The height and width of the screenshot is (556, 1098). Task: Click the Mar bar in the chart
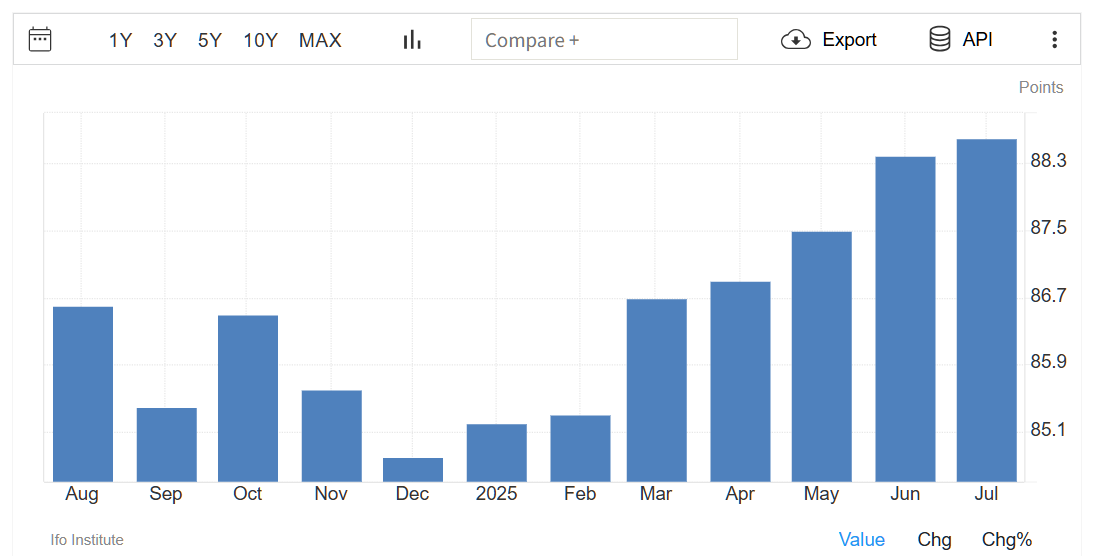pos(657,391)
